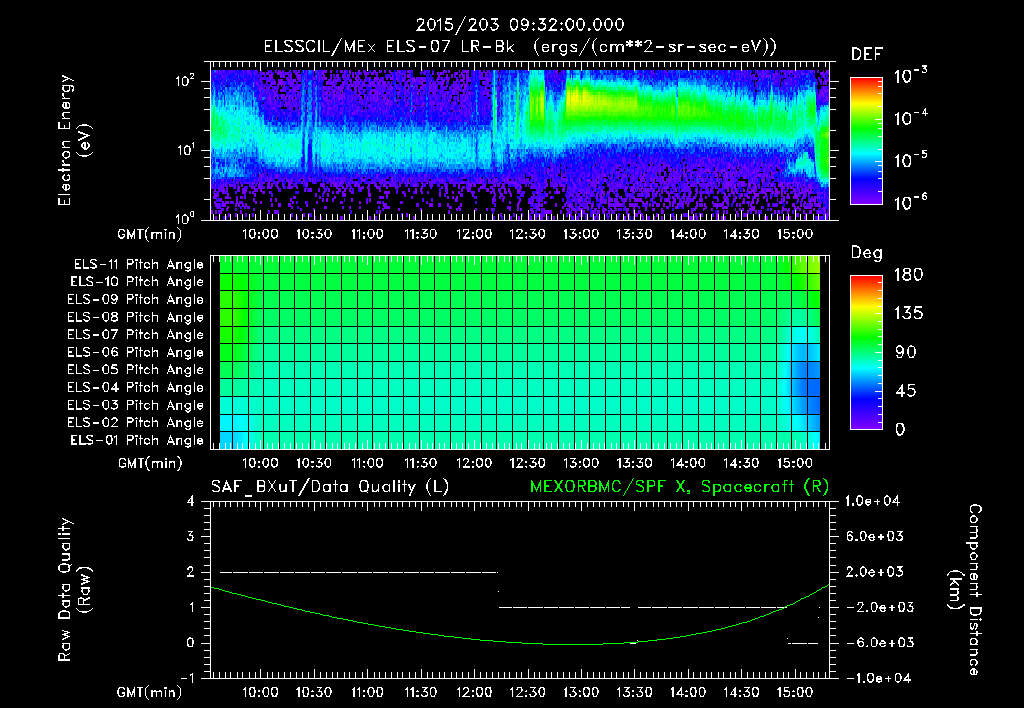Click GMT(min) label under the pitch angle panel
Screen dimensions: 1024x708
pos(150,464)
